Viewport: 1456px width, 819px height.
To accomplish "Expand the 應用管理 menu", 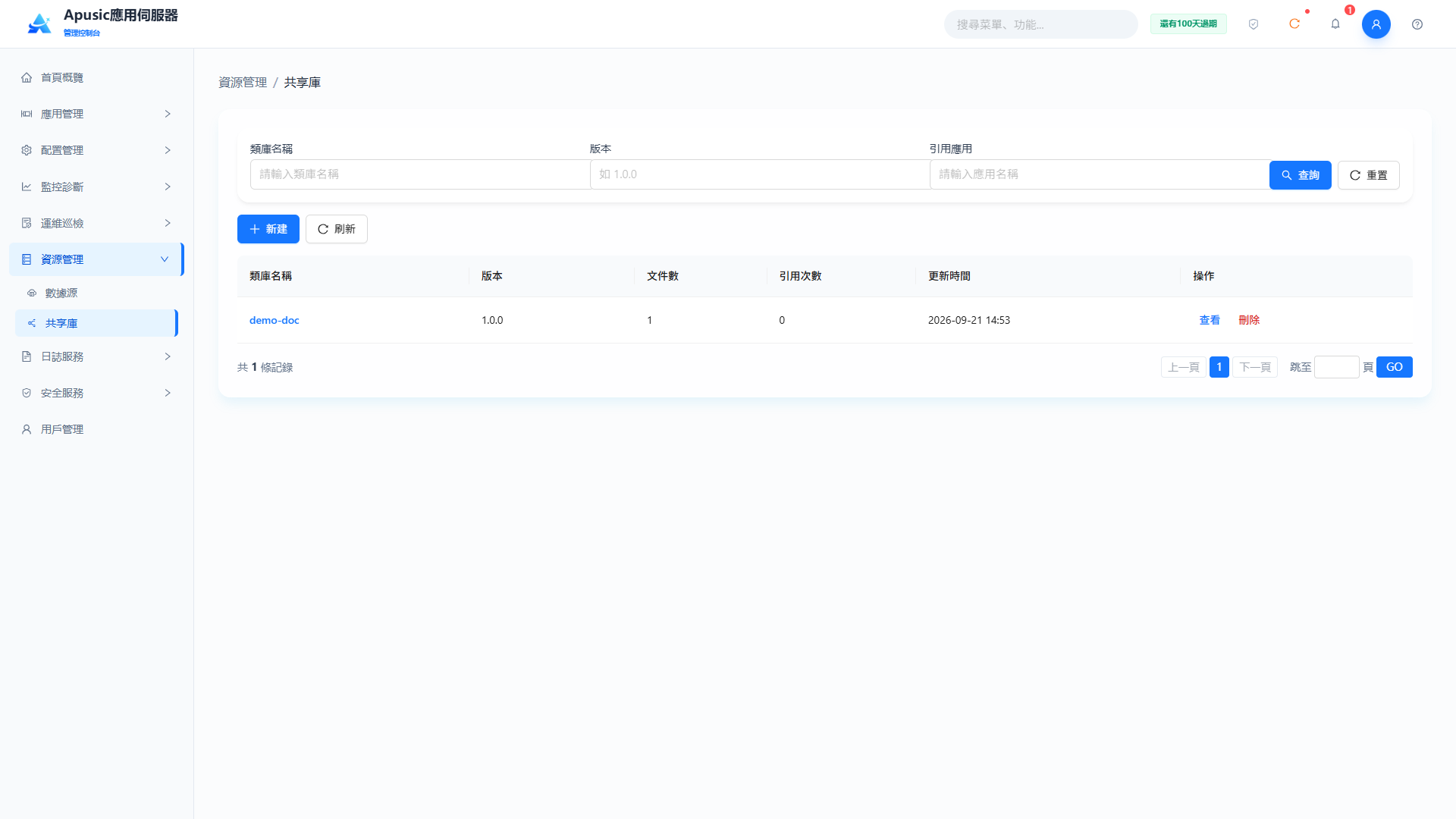I will 96,114.
